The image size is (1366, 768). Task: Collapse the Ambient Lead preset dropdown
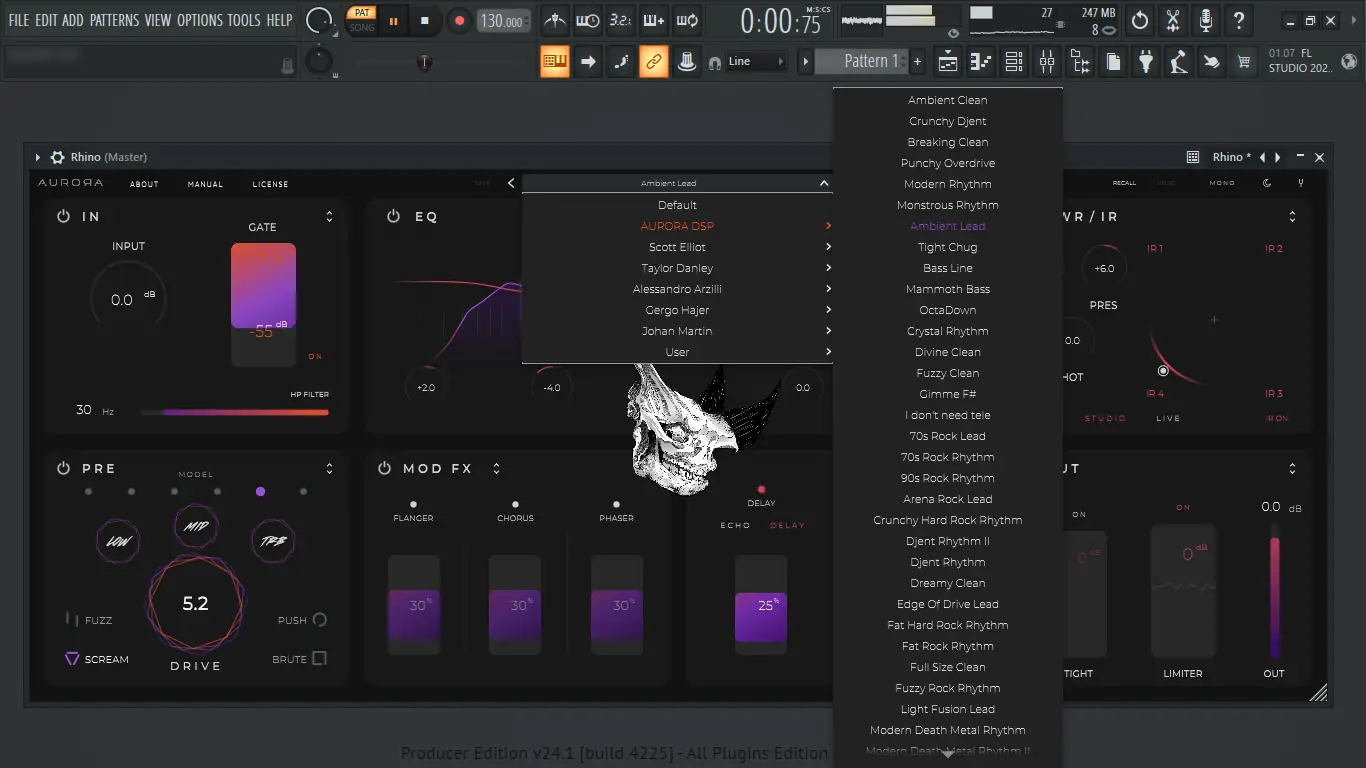pos(823,183)
